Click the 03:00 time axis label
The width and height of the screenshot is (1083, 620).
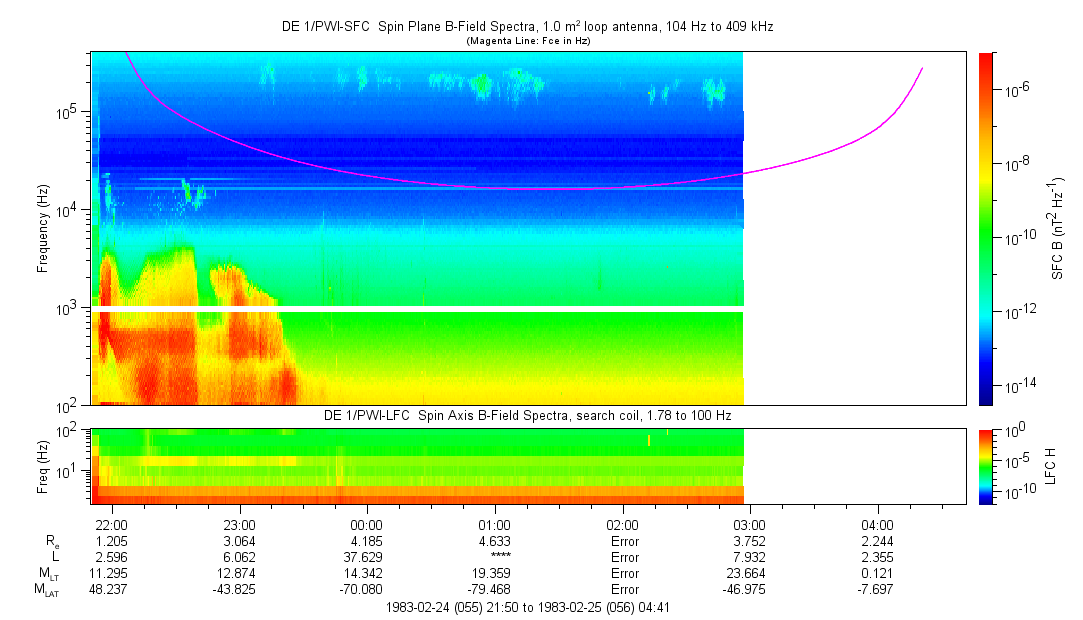click(750, 524)
